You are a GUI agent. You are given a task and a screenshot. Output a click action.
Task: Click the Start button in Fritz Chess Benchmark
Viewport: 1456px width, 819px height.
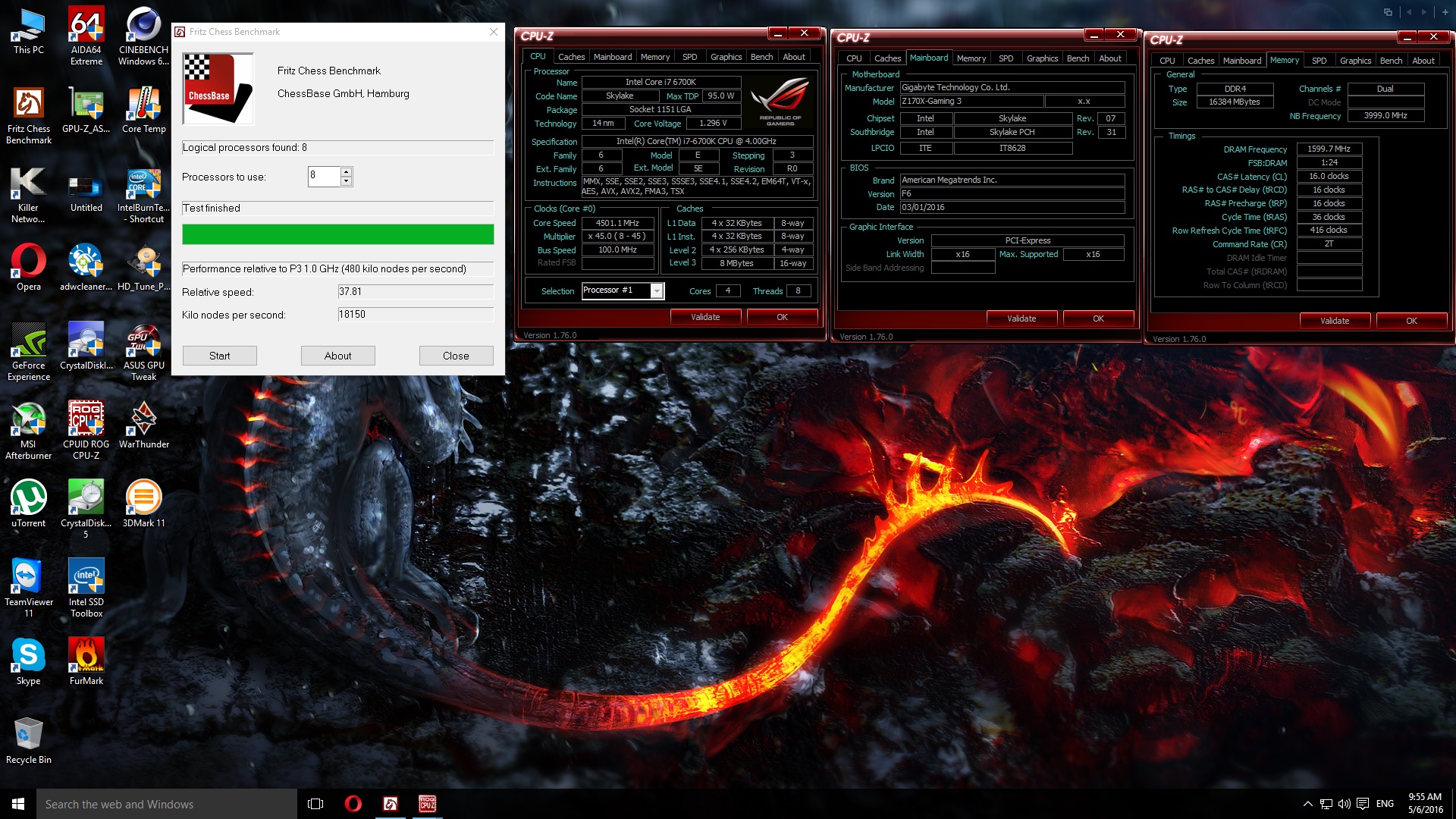point(219,356)
